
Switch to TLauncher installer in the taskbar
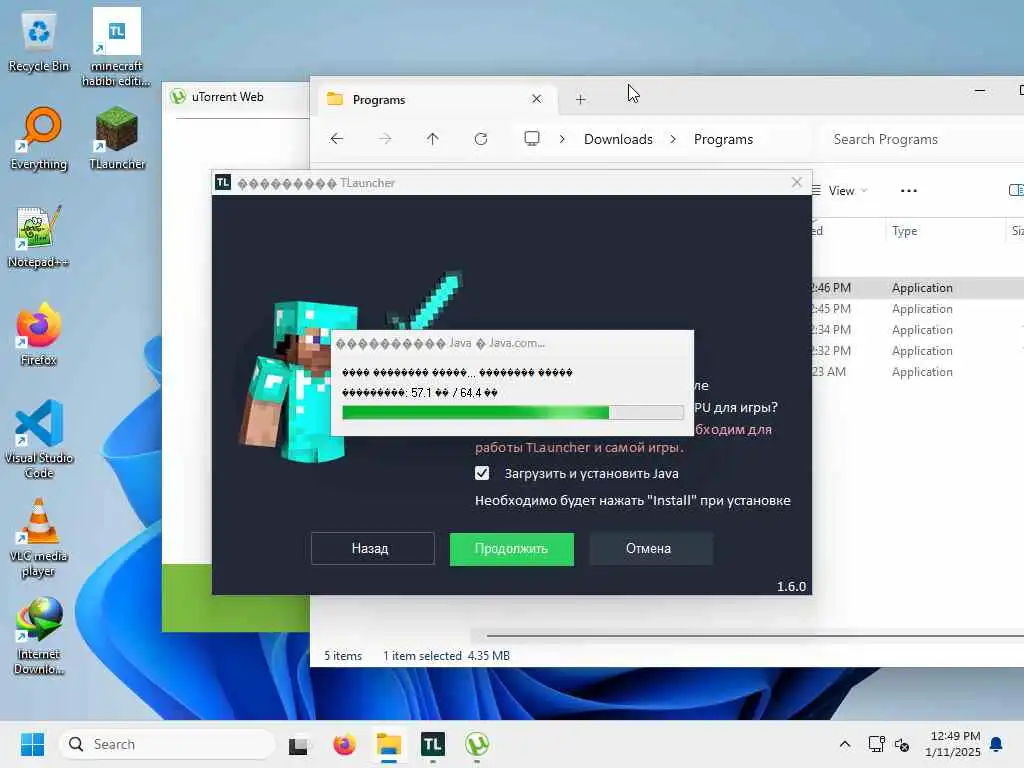point(432,744)
